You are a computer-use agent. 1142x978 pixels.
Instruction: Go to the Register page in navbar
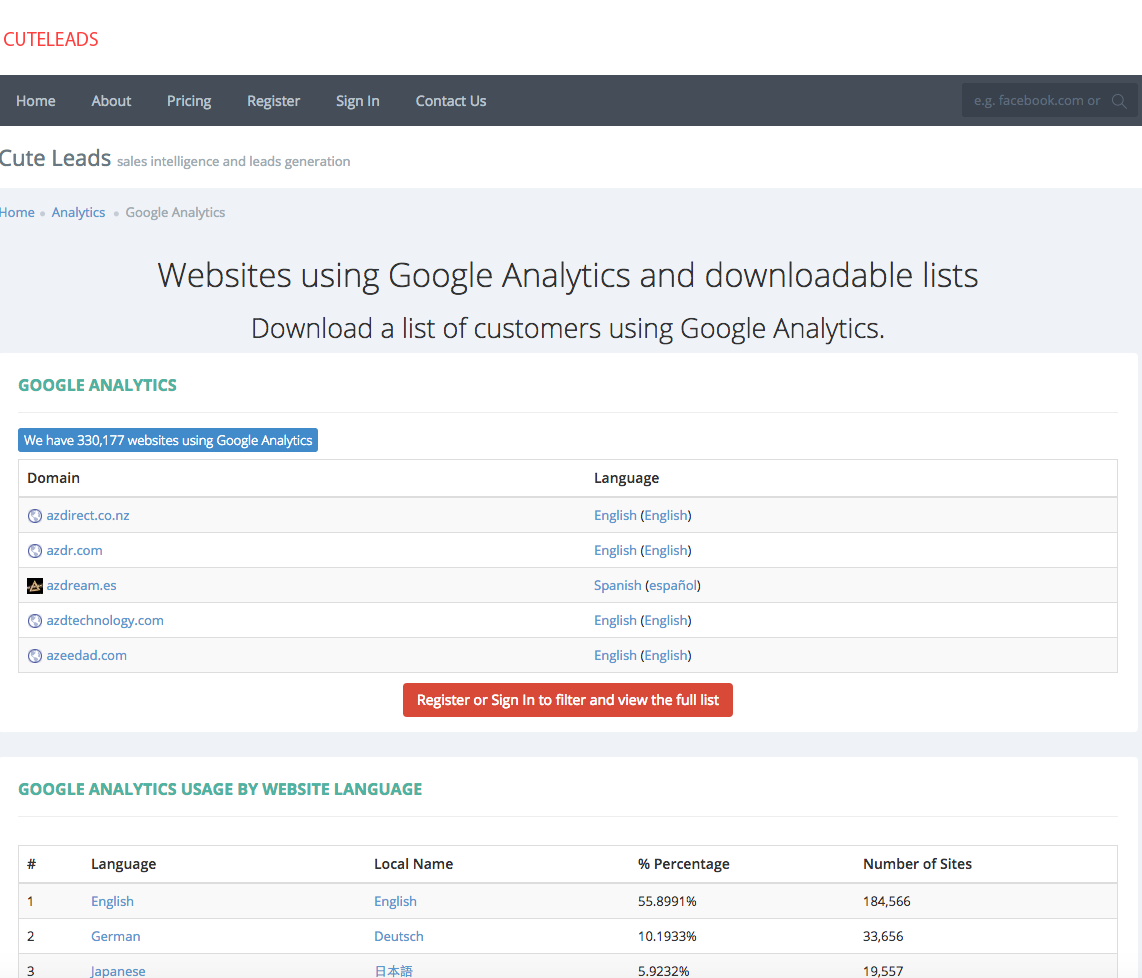[273, 101]
